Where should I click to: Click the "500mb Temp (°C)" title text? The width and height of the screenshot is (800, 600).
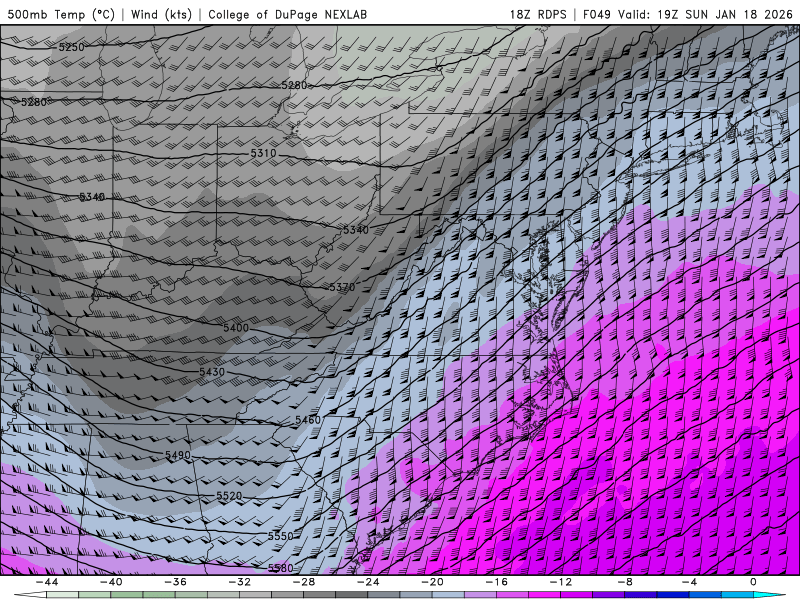61,14
